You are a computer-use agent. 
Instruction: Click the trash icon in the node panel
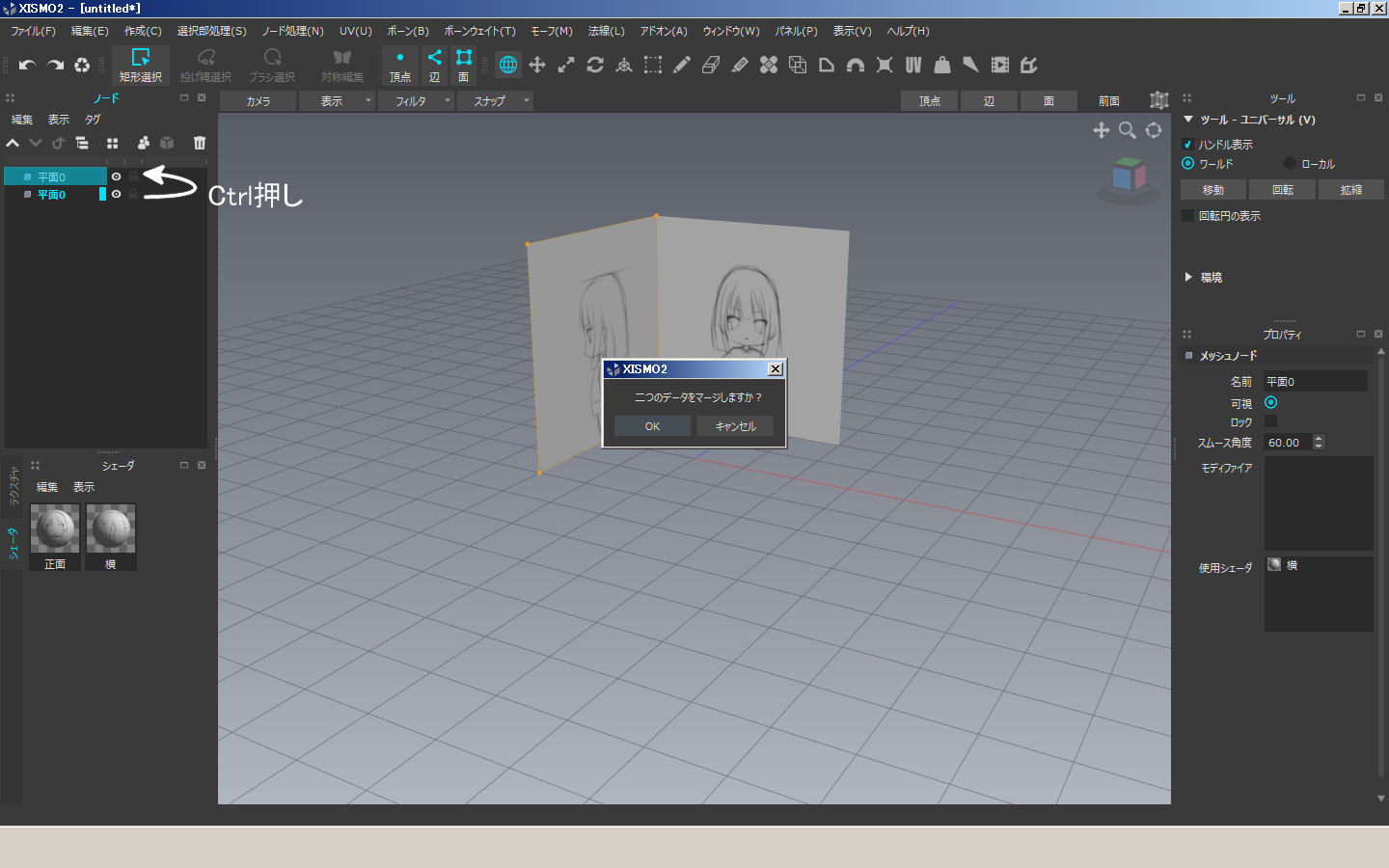pyautogui.click(x=200, y=143)
